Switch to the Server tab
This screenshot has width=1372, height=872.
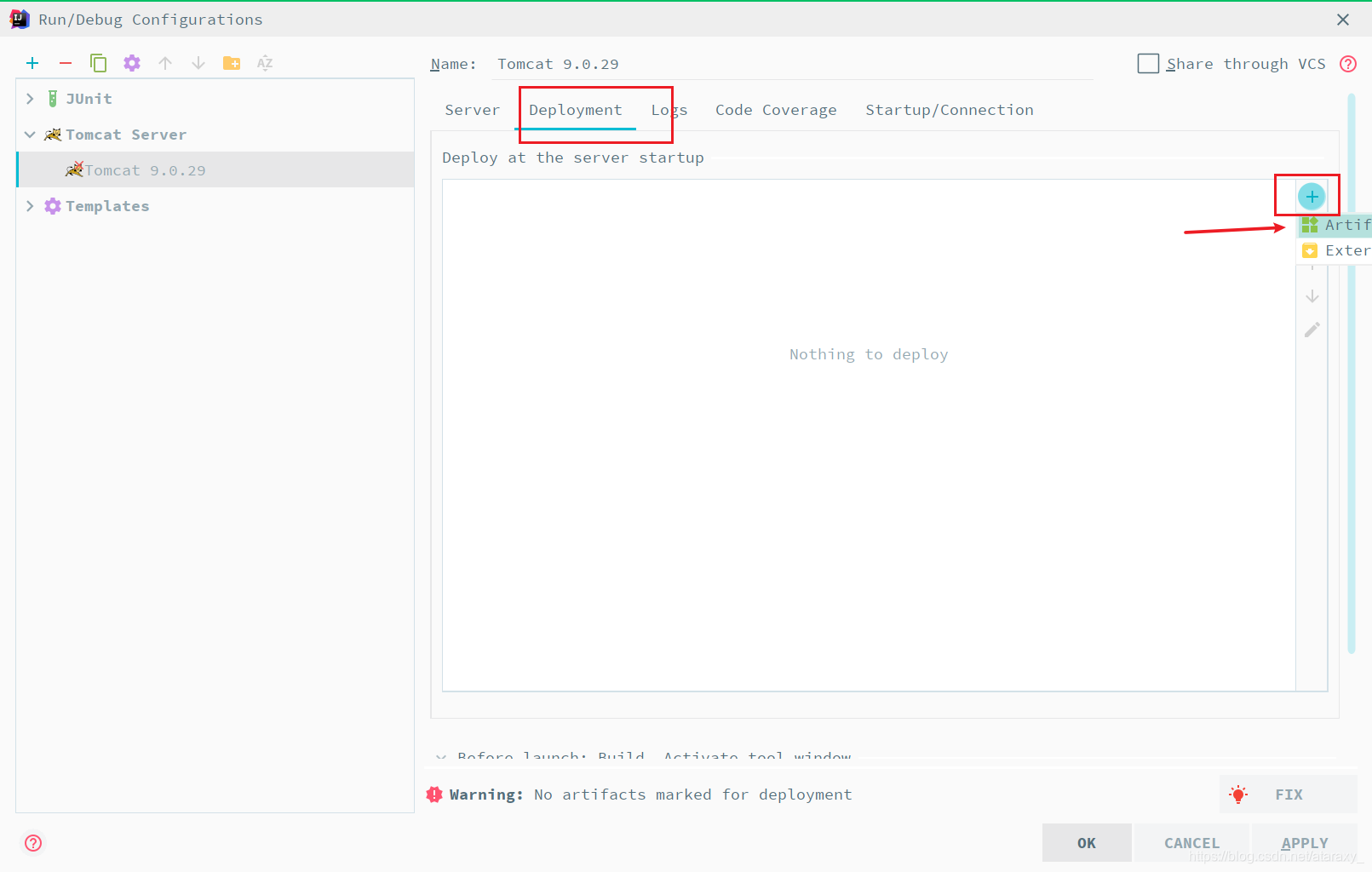[x=472, y=110]
